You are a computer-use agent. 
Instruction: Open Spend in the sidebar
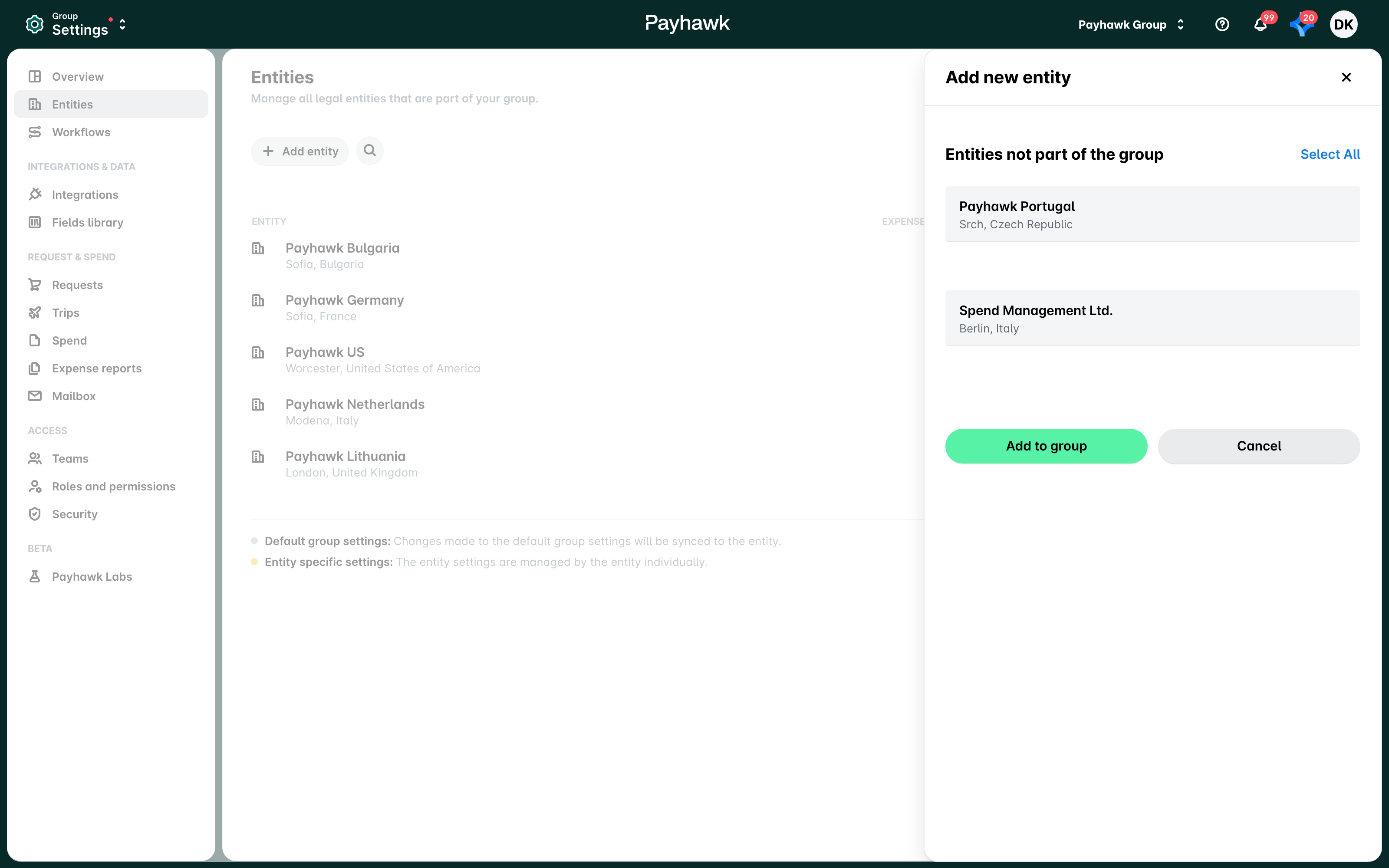tap(112, 340)
